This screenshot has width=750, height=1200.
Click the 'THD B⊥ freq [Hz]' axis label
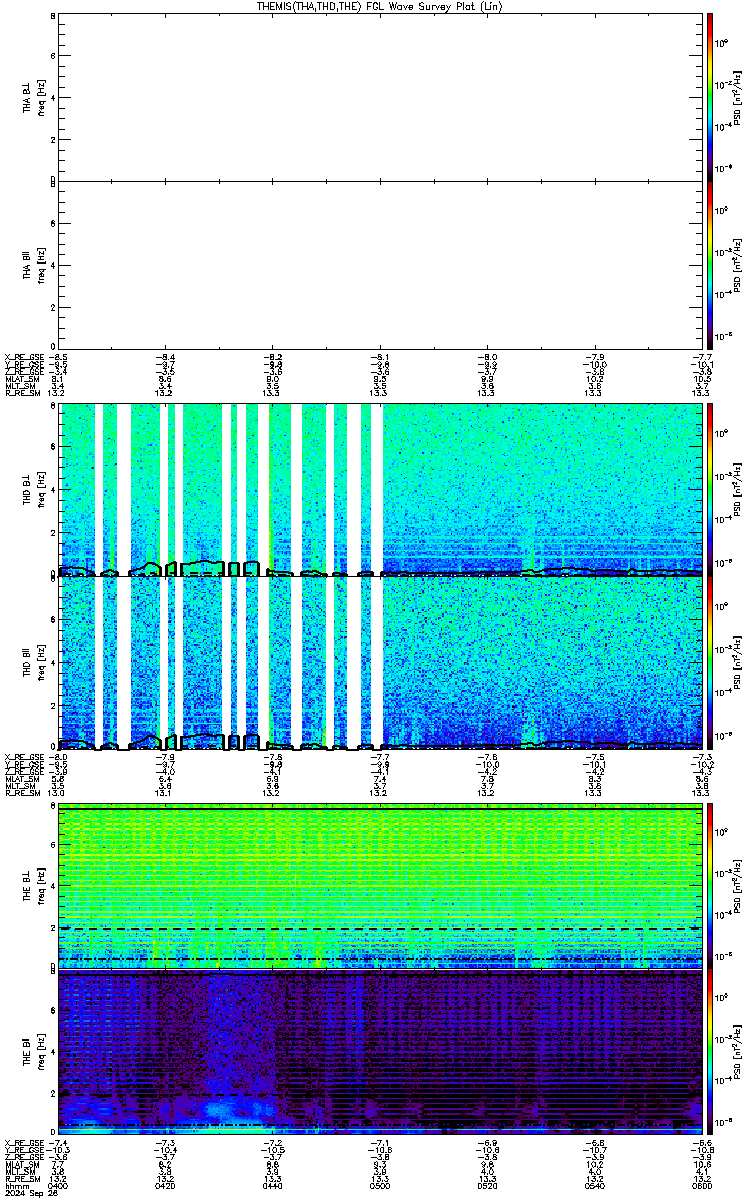[x=33, y=489]
